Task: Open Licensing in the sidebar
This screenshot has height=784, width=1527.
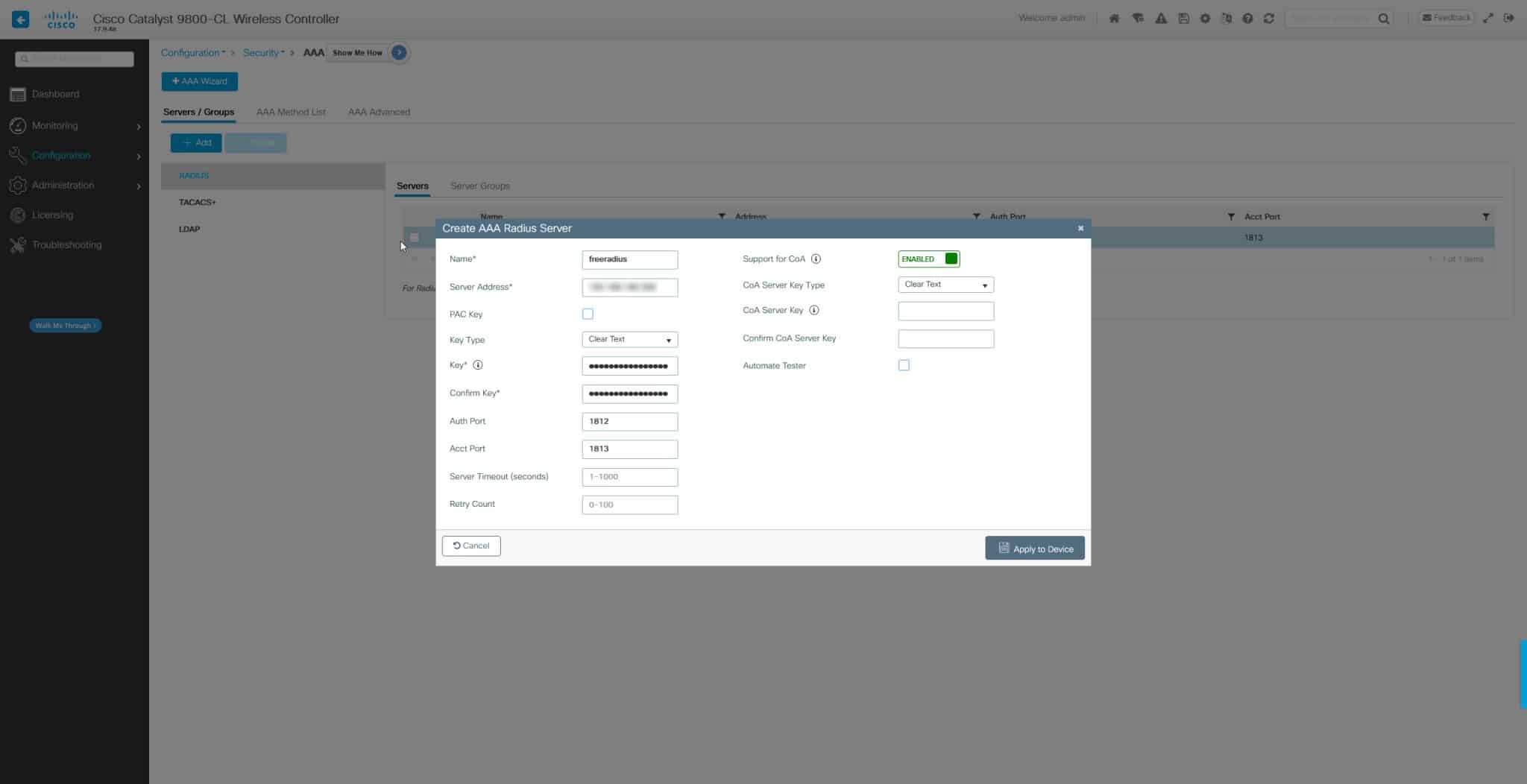Action: (x=52, y=215)
